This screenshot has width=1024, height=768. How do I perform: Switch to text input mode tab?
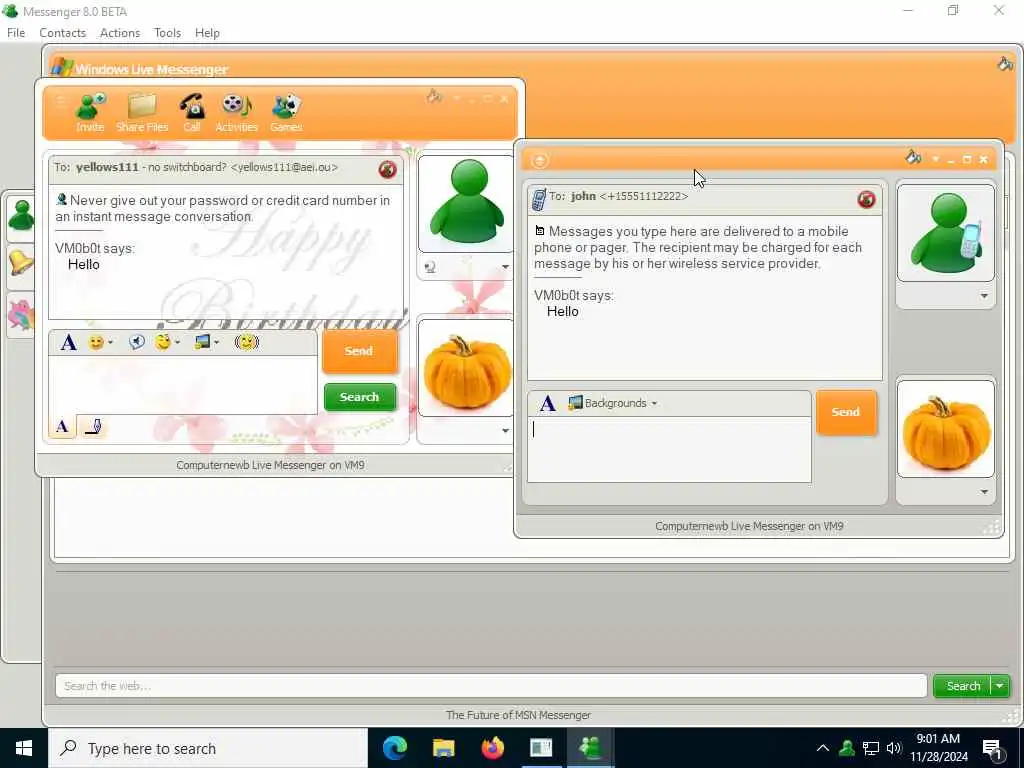pos(62,427)
